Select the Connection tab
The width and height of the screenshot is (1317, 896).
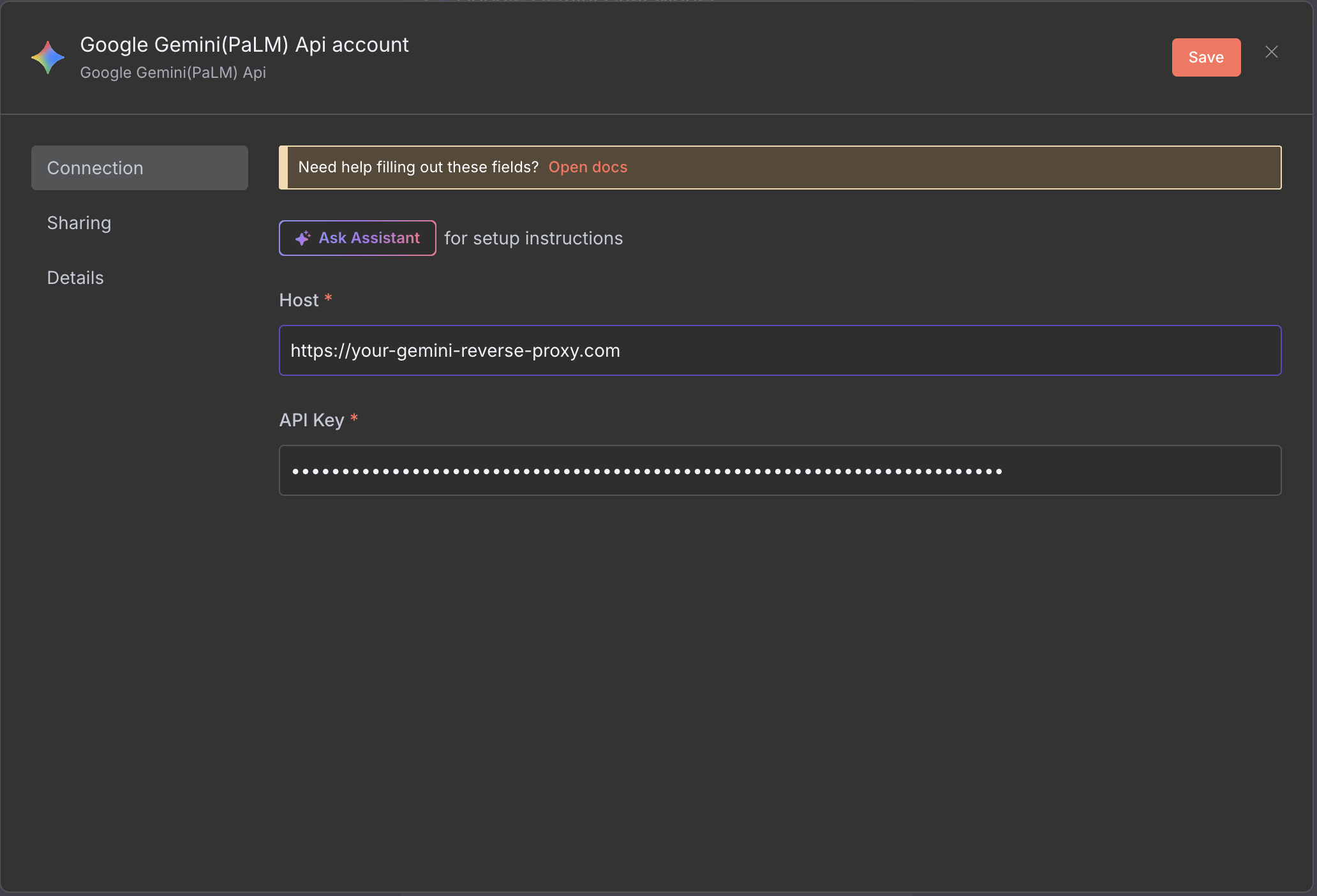[139, 168]
